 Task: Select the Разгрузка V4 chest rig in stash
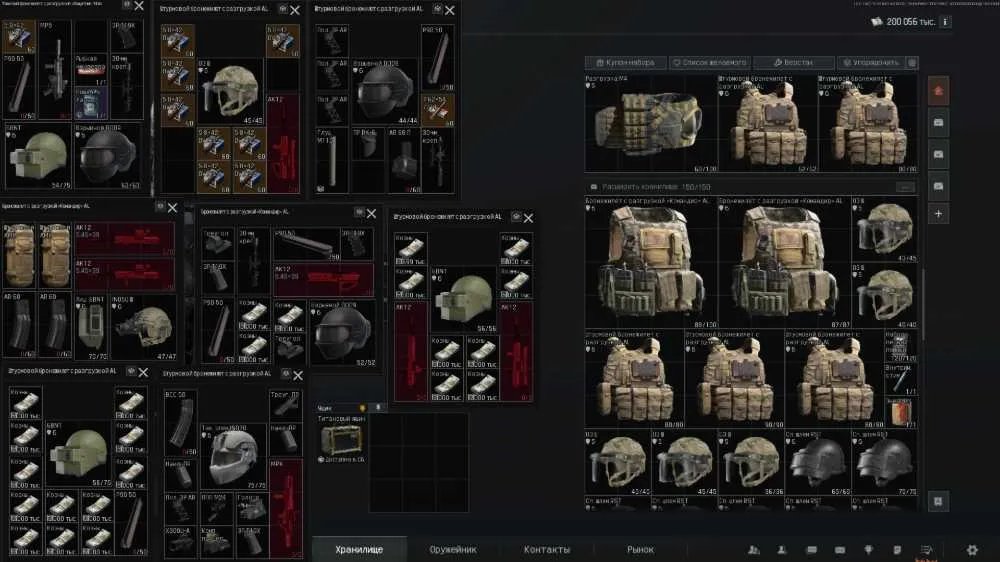(x=651, y=124)
